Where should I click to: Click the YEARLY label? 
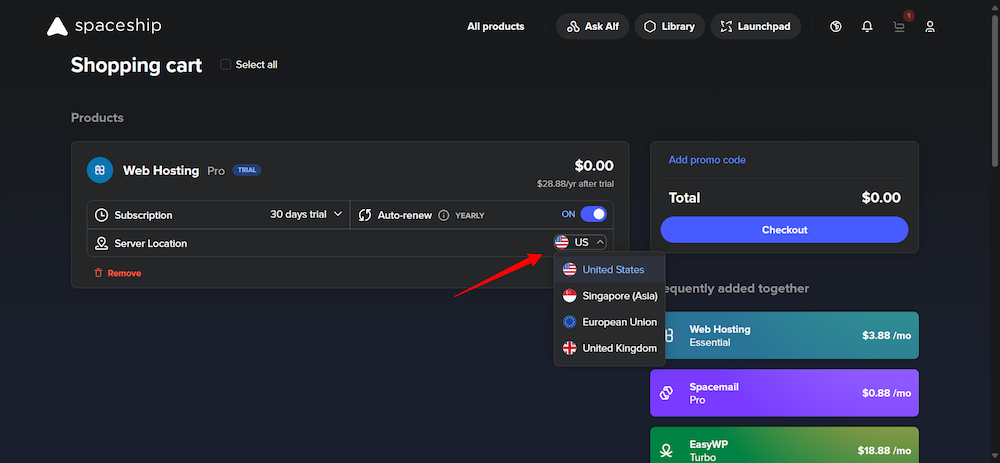[x=469, y=216]
